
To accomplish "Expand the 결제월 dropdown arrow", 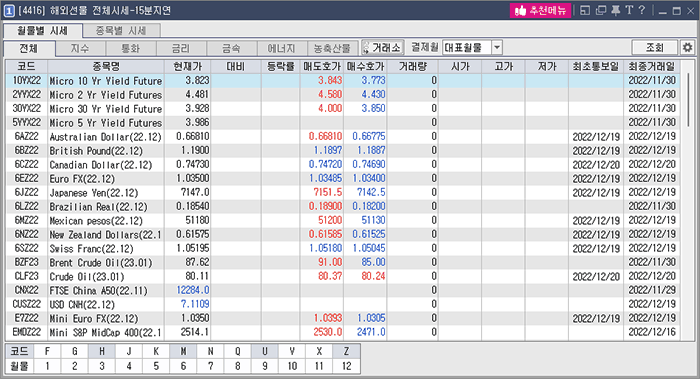I will tap(497, 47).
